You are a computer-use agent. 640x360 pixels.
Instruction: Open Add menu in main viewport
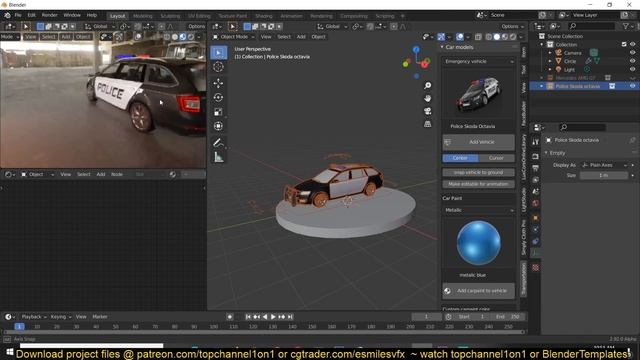(x=301, y=37)
